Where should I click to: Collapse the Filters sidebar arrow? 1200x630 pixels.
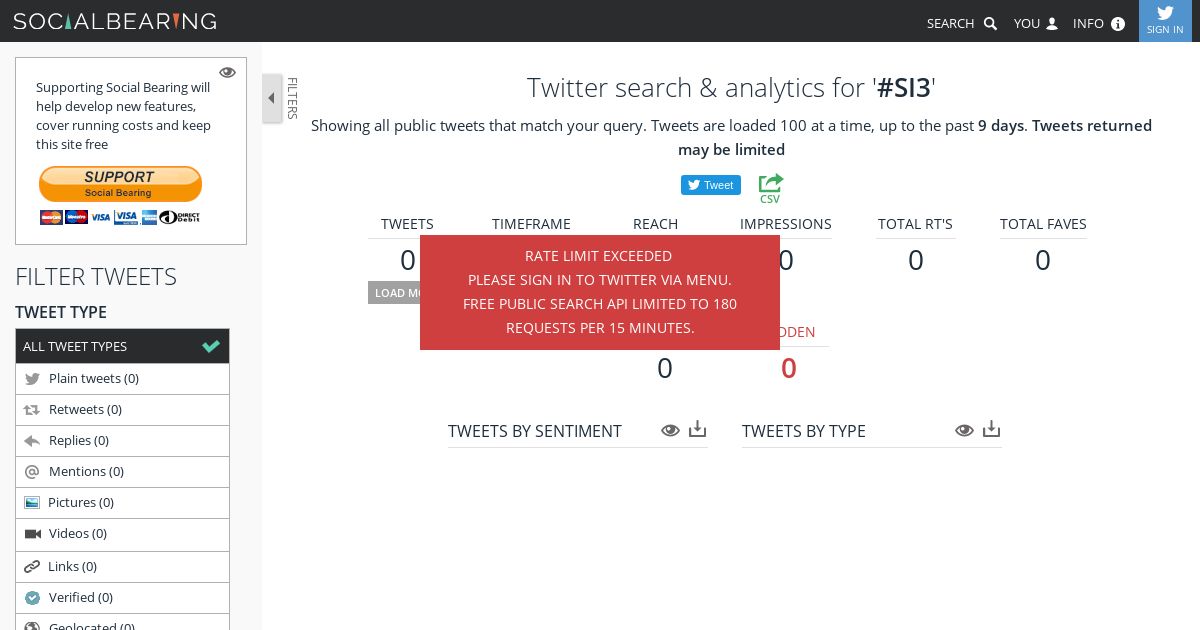[272, 98]
